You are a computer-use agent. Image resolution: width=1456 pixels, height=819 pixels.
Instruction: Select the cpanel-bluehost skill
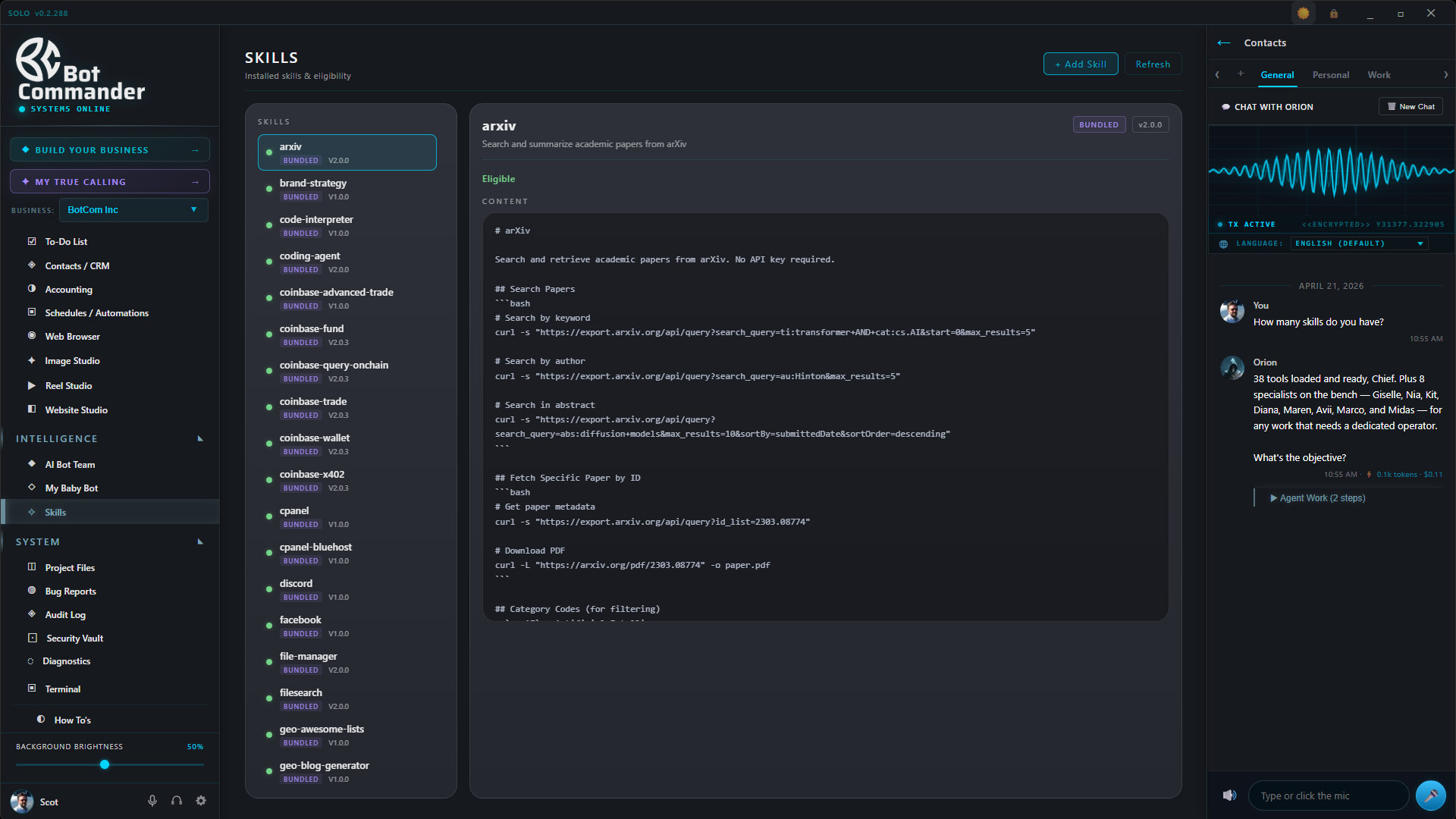[x=347, y=554]
